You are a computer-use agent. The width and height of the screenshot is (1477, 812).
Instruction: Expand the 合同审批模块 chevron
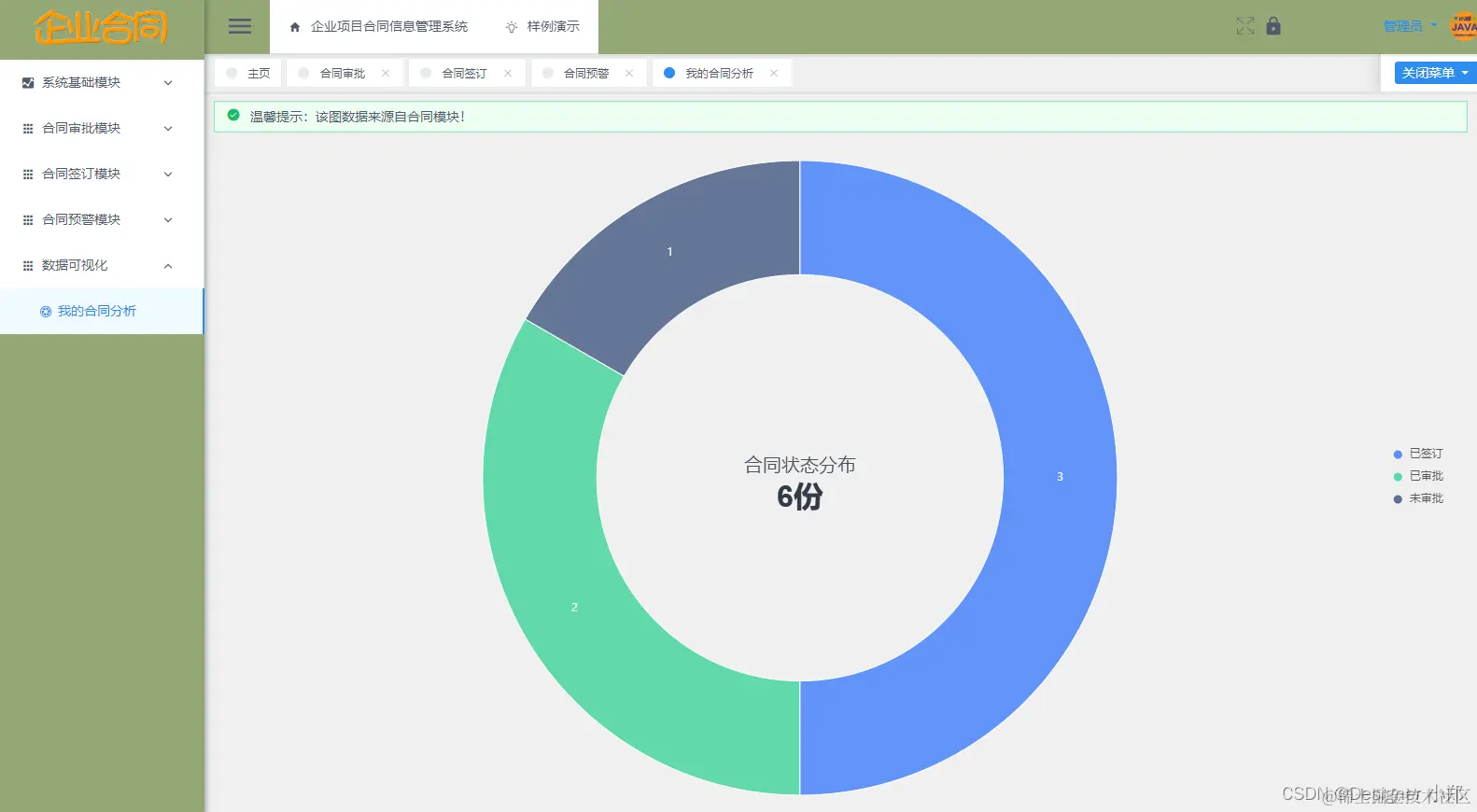[168, 129]
